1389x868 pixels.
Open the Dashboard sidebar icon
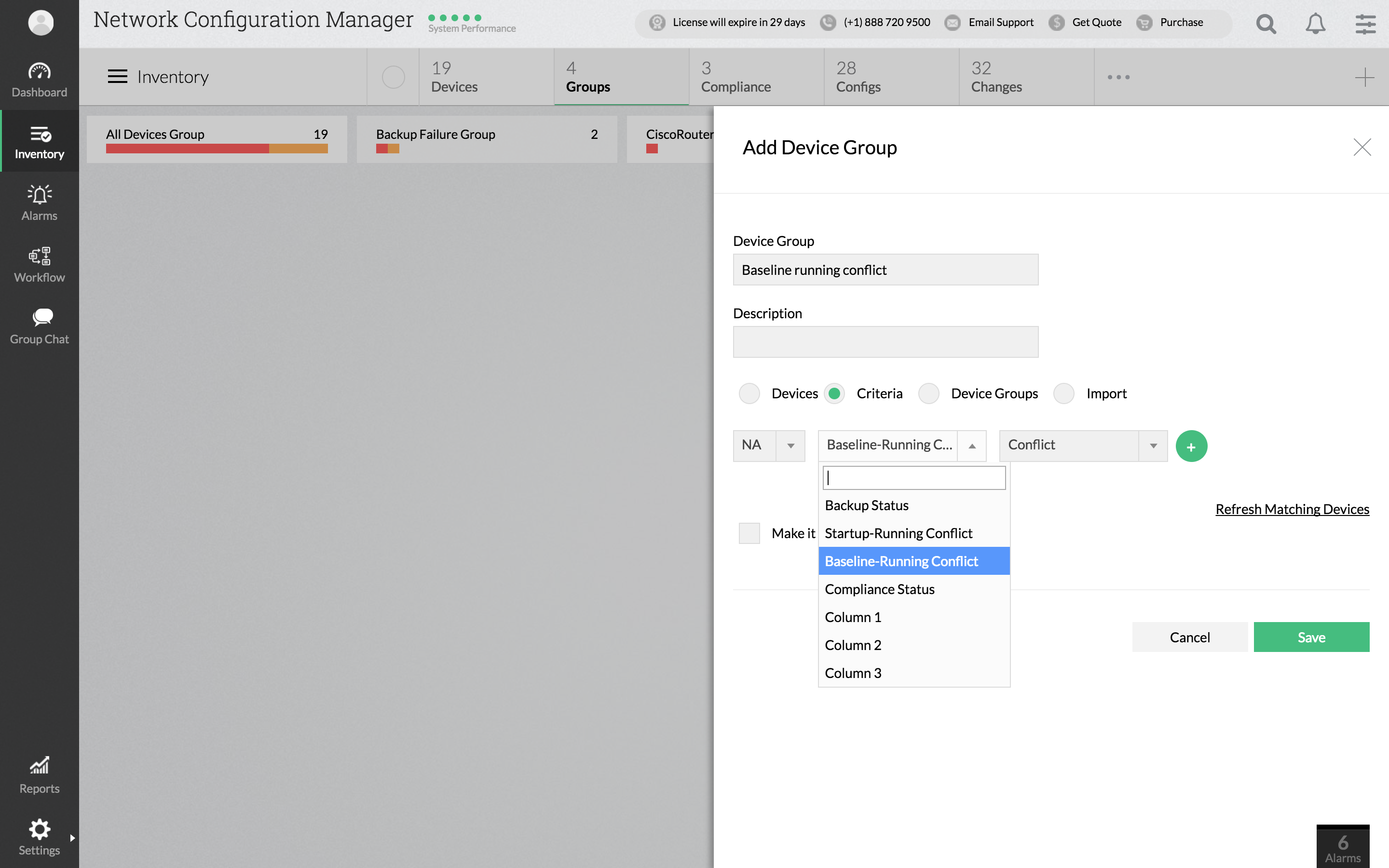39,79
